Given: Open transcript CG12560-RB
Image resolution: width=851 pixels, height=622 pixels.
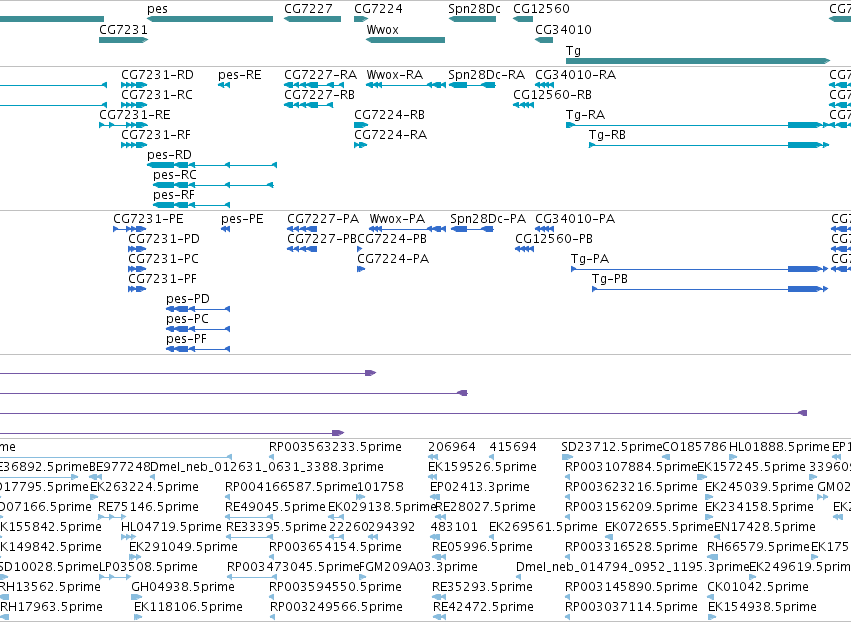Looking at the screenshot, I should point(552,94).
